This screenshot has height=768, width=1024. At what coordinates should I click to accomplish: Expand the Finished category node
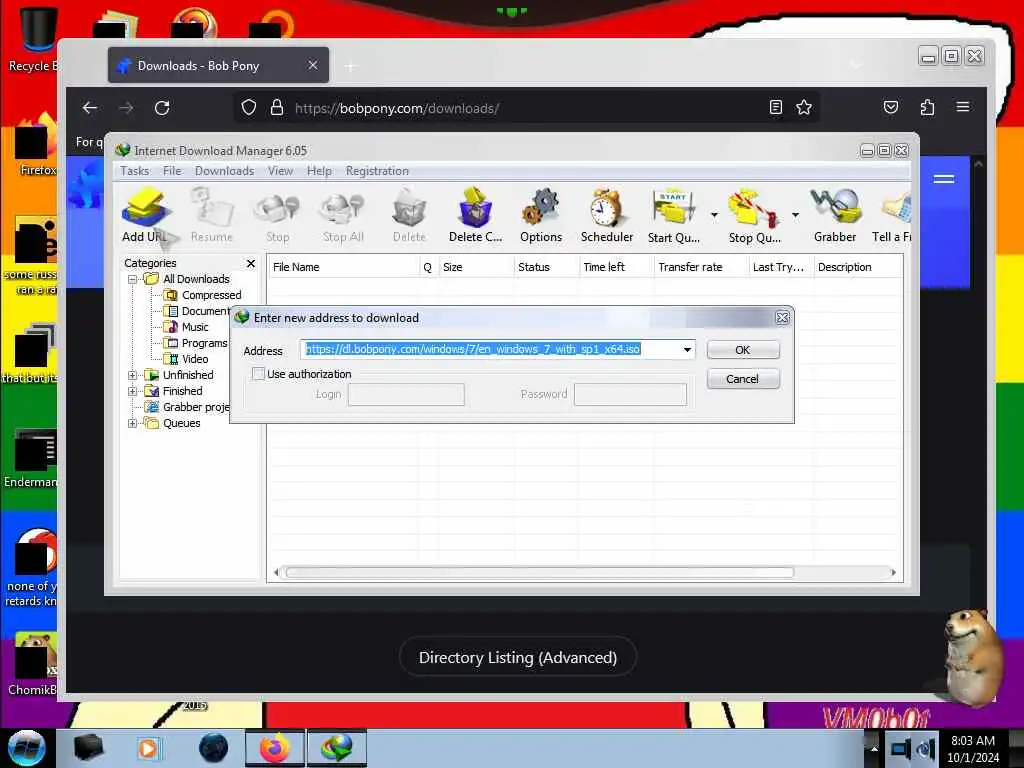132,391
